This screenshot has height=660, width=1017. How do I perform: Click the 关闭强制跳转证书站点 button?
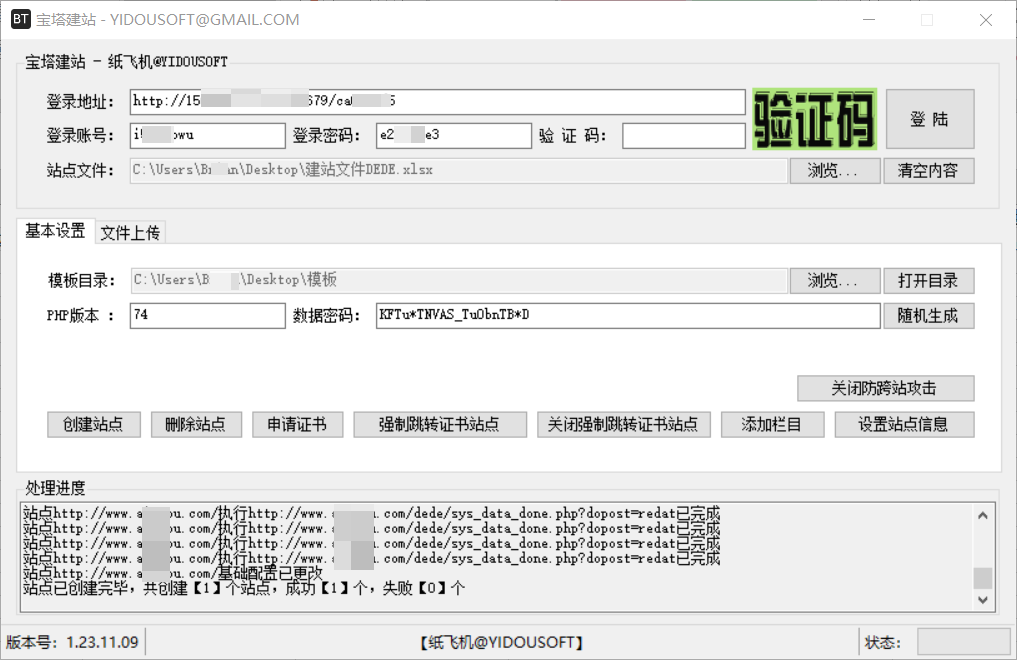(623, 425)
